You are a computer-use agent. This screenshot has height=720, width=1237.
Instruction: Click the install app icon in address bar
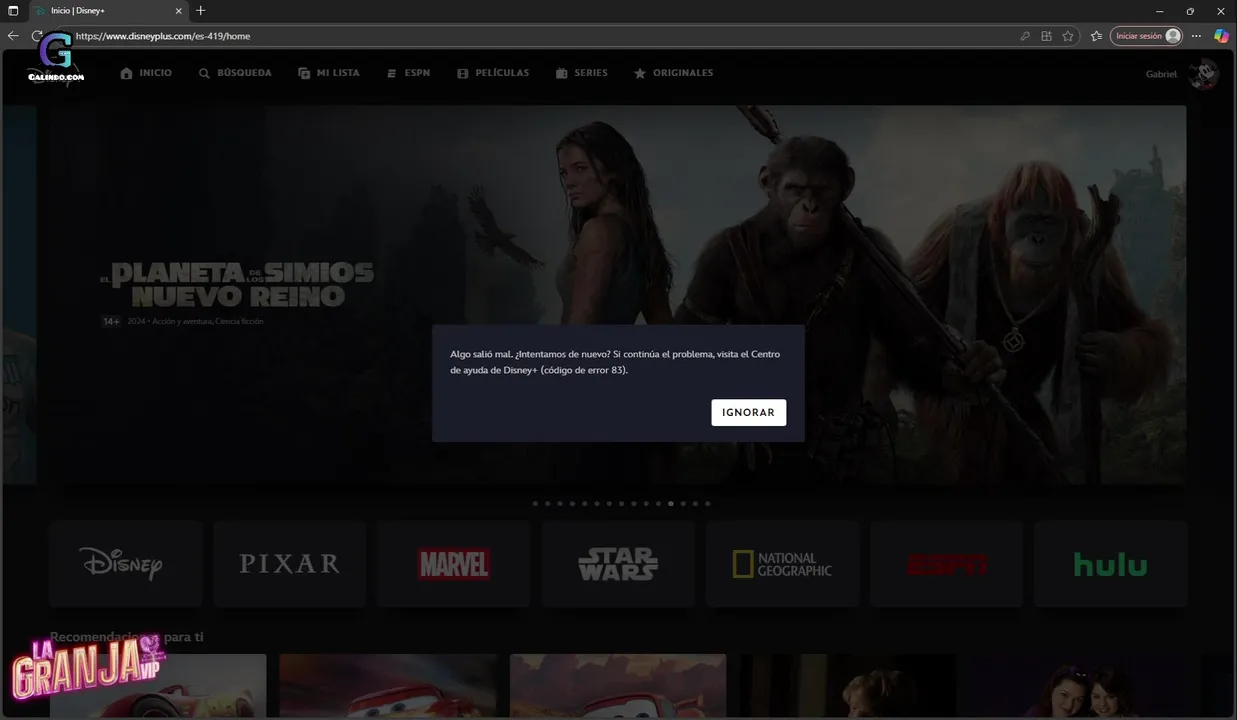pyautogui.click(x=1046, y=36)
